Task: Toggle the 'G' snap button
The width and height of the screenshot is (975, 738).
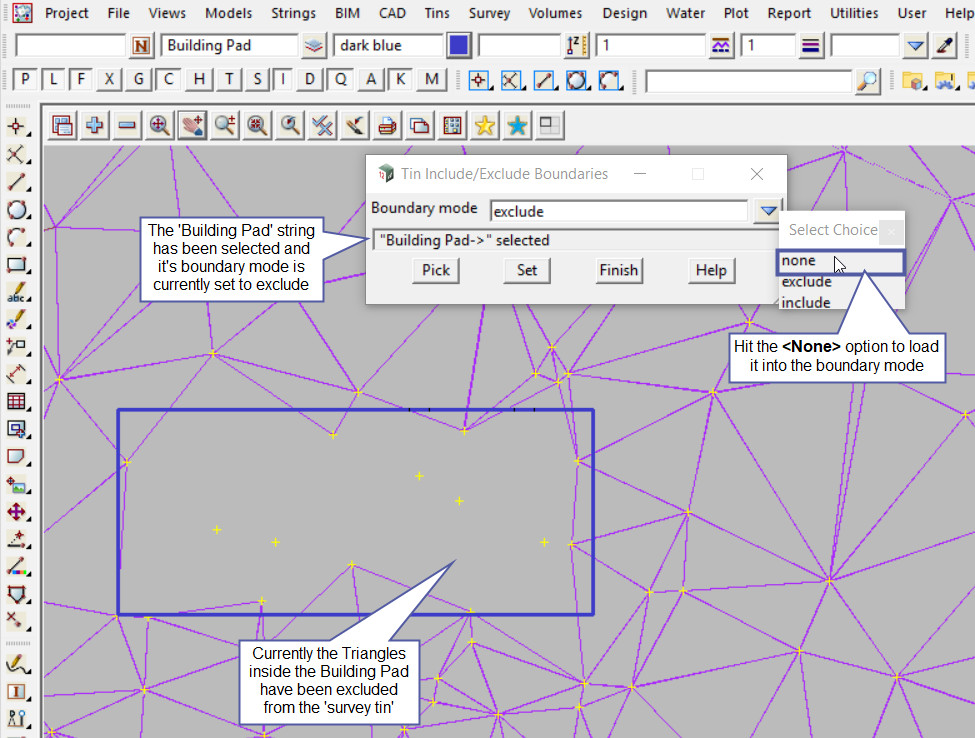Action: [x=140, y=80]
